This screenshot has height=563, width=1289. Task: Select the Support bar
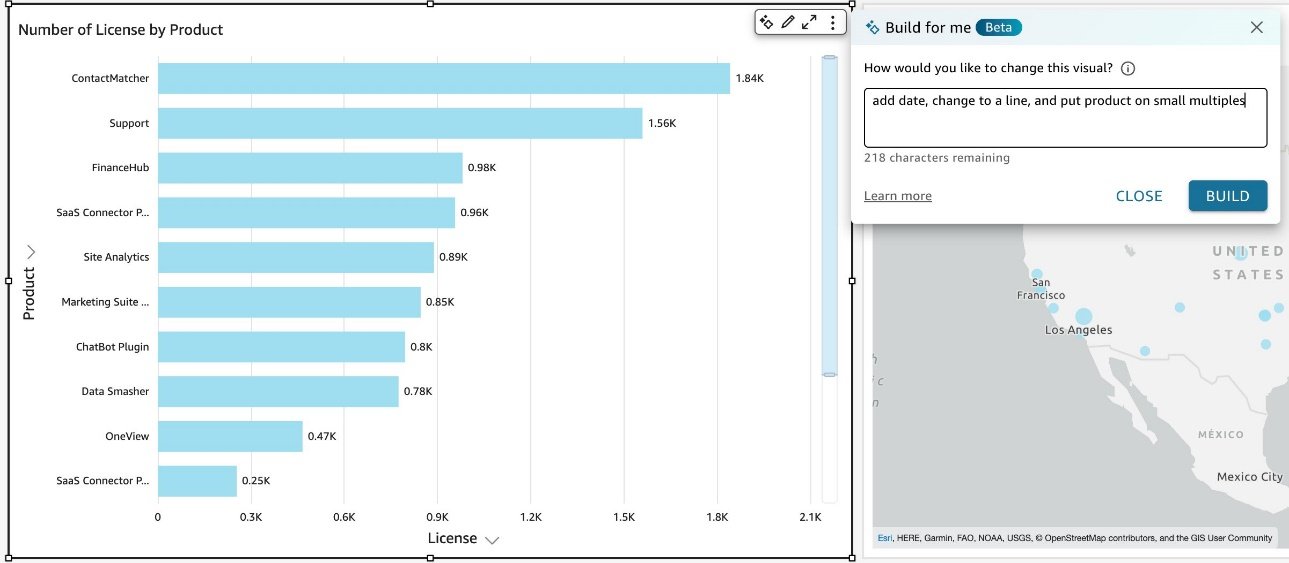(x=400, y=123)
